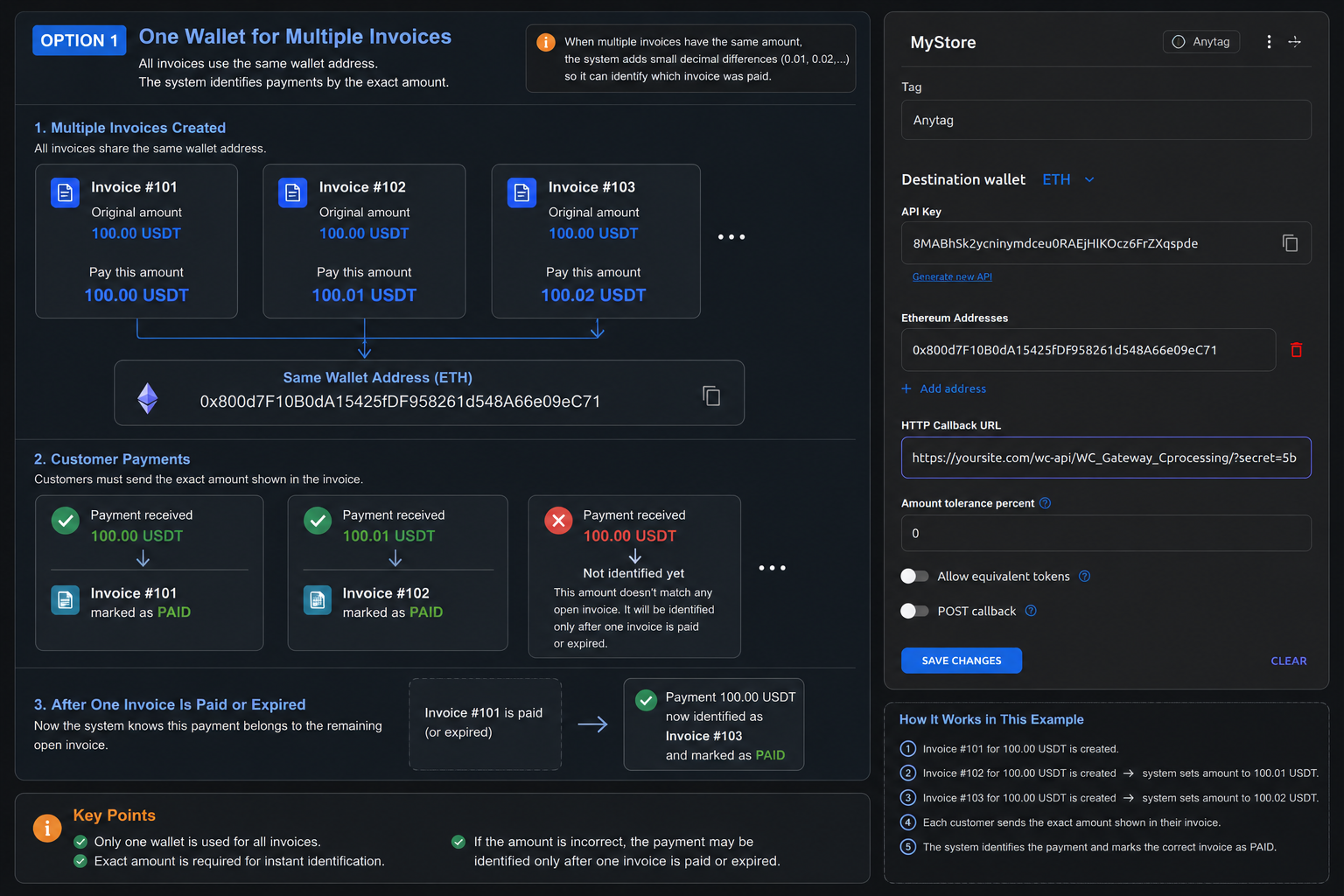This screenshot has width=1344, height=896.
Task: Click Invoice #101 marked as PAID icon
Action: click(x=65, y=600)
